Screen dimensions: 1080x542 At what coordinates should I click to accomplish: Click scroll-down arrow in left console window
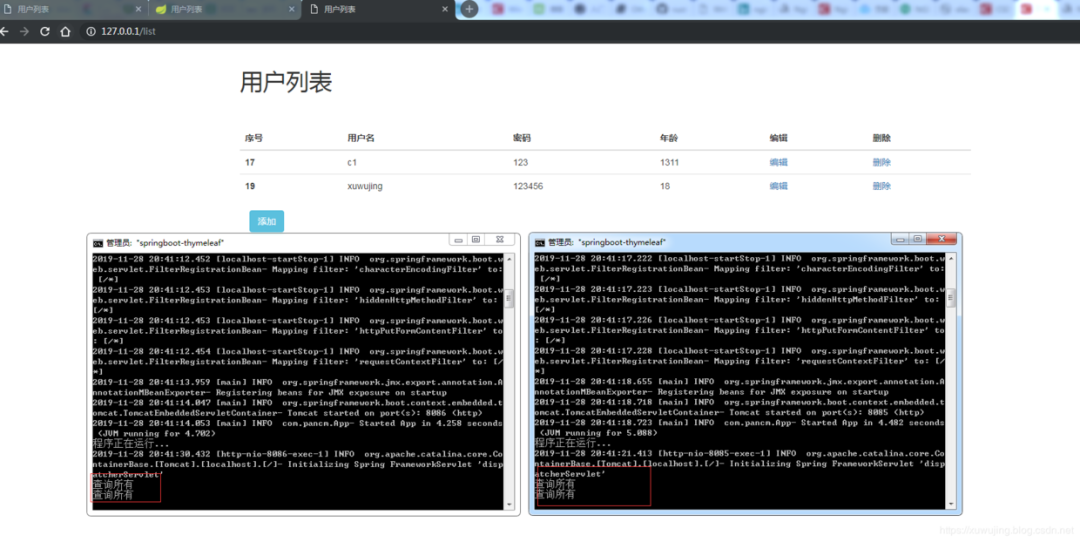509,504
